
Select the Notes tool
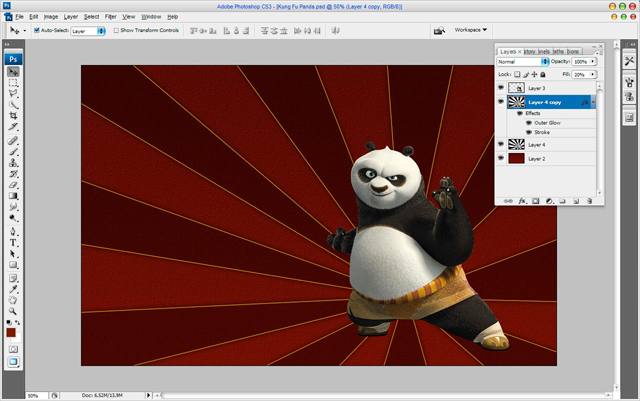coord(13,278)
